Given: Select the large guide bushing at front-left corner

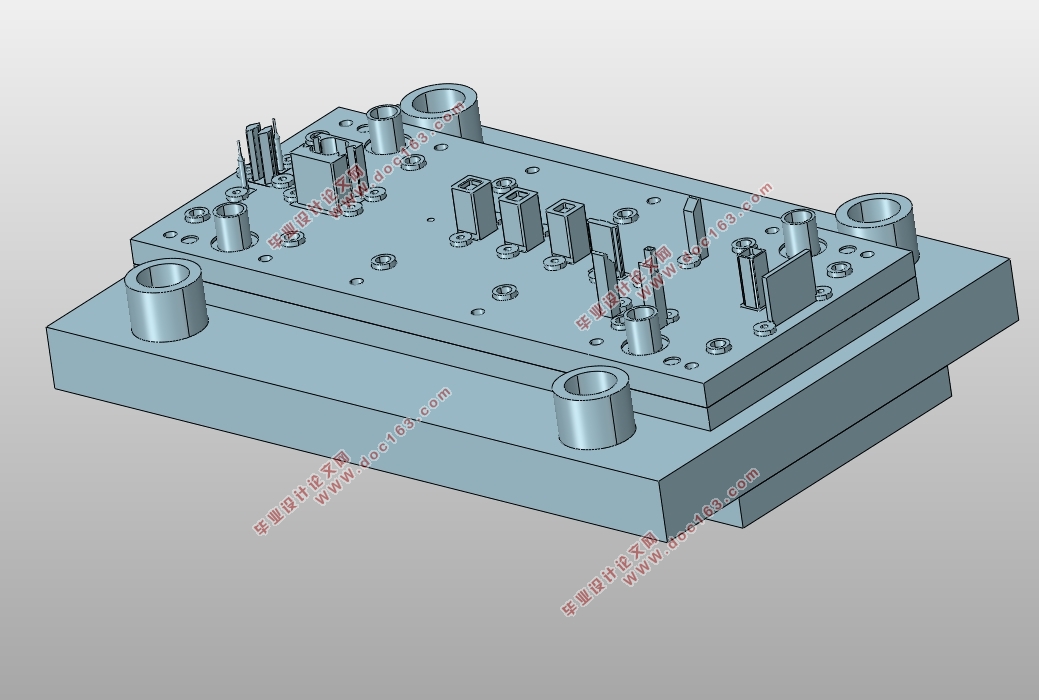Looking at the screenshot, I should coord(164,301).
